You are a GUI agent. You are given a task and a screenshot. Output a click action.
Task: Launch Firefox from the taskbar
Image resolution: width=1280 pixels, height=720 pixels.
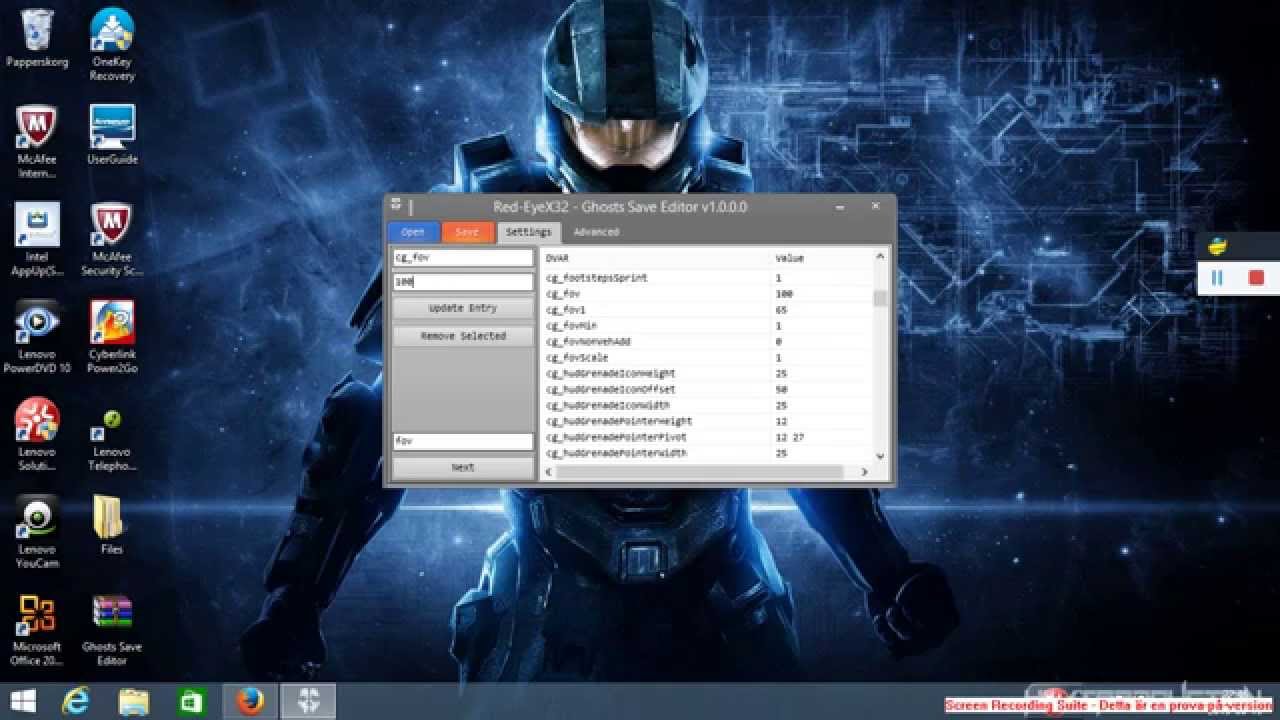tap(249, 701)
